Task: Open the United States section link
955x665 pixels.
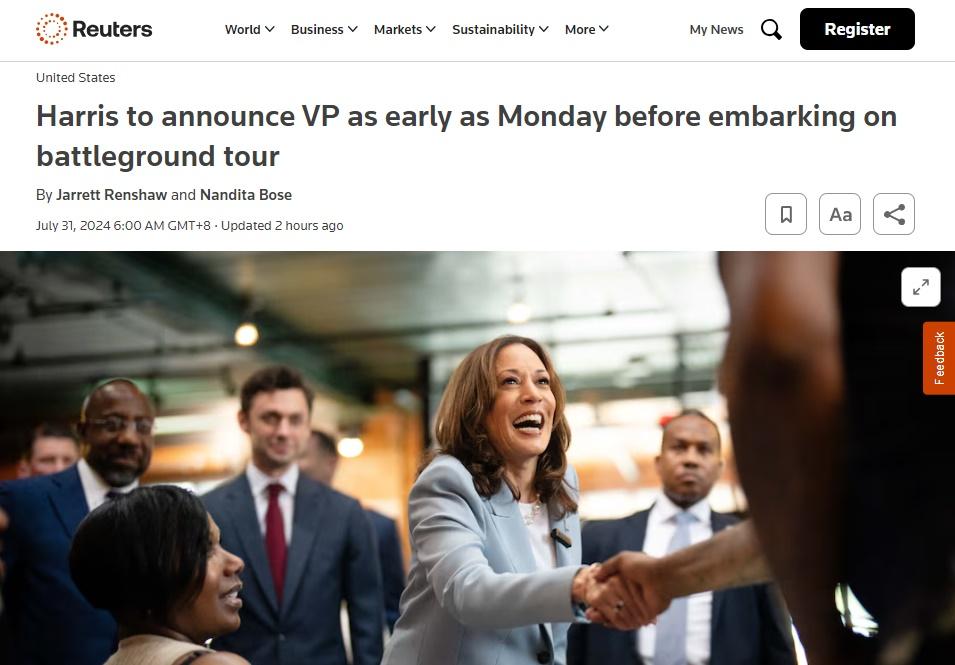Action: [x=76, y=77]
